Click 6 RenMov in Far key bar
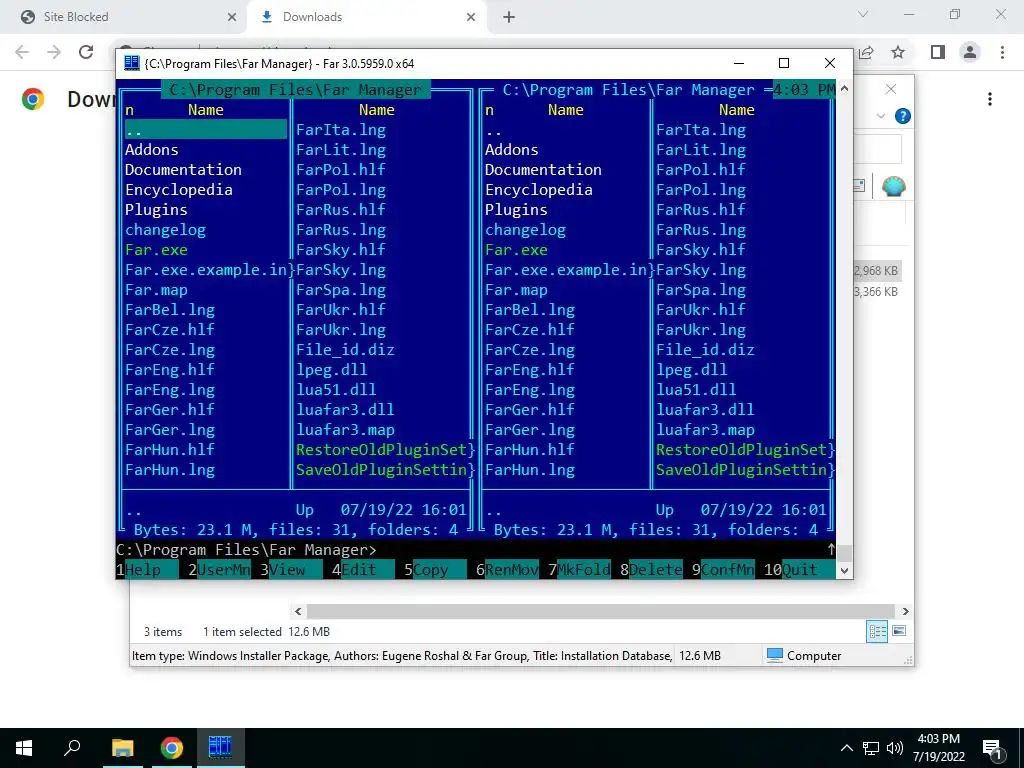This screenshot has height=768, width=1024. [x=507, y=569]
